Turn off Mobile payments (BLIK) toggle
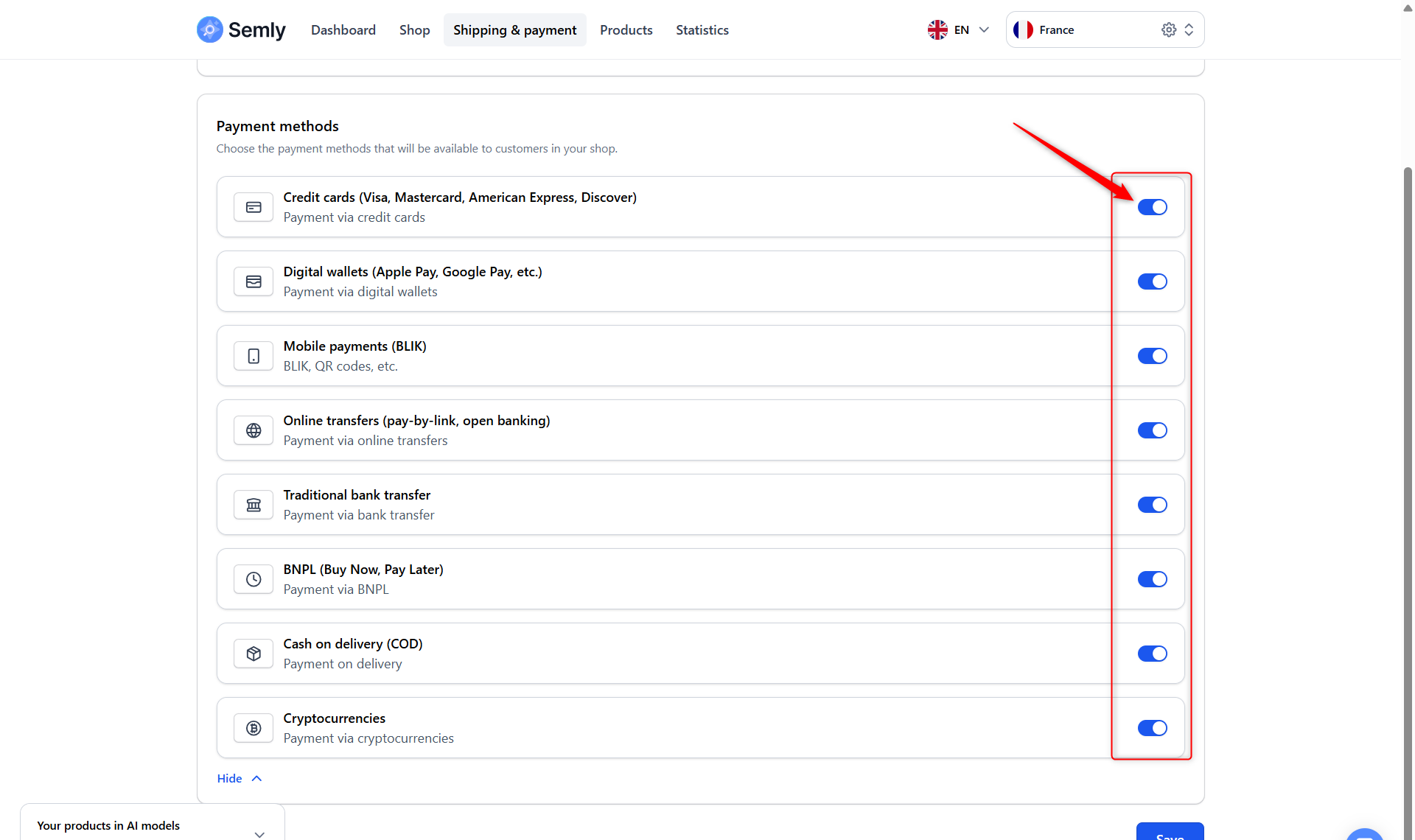This screenshot has width=1415, height=840. pyautogui.click(x=1152, y=356)
